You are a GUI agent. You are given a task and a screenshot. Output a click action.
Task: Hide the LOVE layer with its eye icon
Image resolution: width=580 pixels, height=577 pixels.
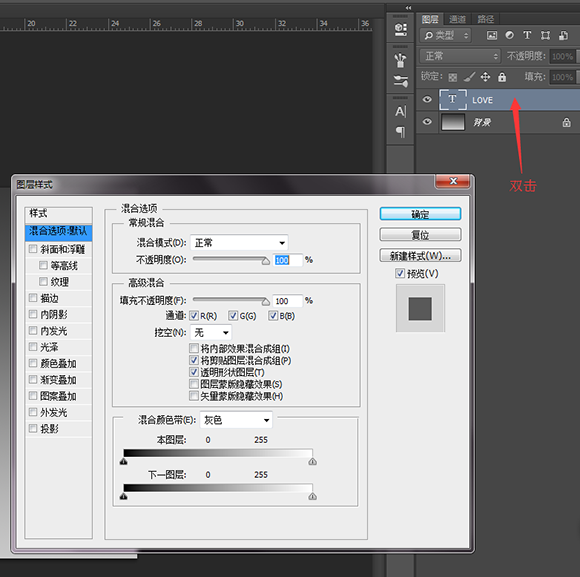pyautogui.click(x=427, y=99)
